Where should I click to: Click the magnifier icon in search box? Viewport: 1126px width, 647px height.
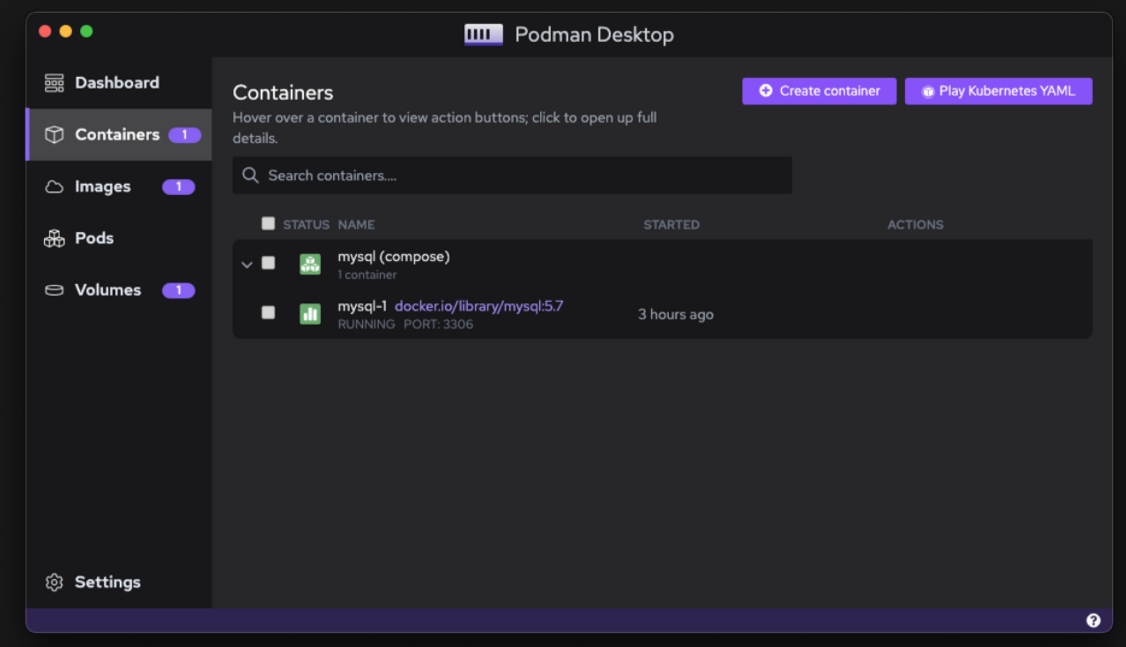click(250, 175)
